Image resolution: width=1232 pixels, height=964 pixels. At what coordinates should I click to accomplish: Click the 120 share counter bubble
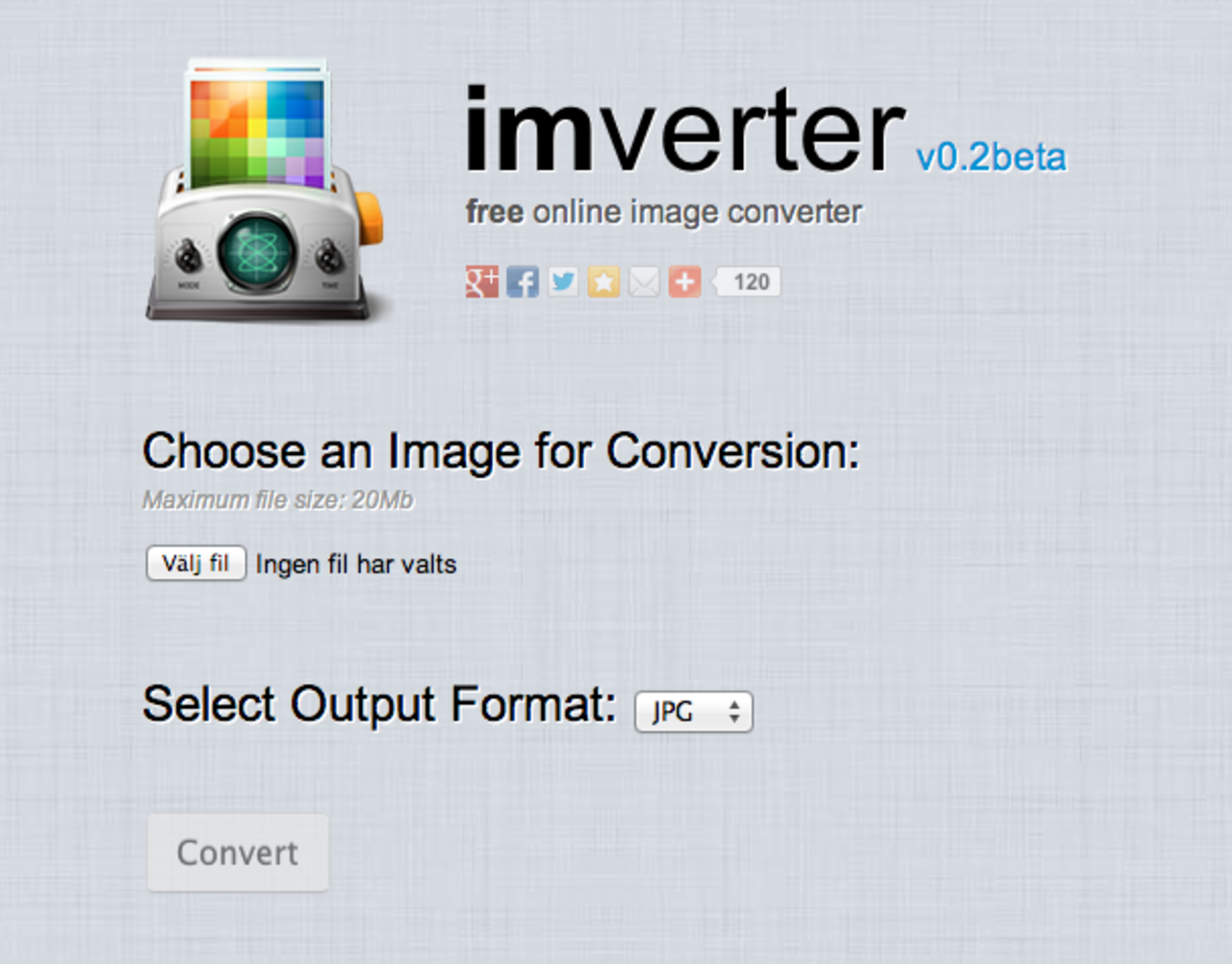point(750,282)
